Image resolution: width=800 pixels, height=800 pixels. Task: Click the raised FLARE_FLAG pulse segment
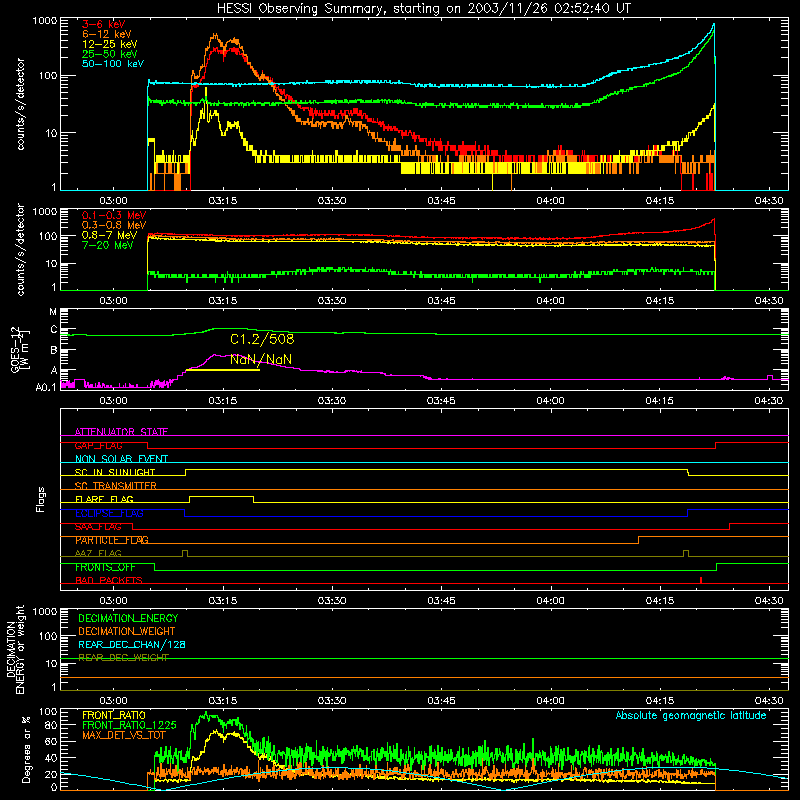click(221, 496)
